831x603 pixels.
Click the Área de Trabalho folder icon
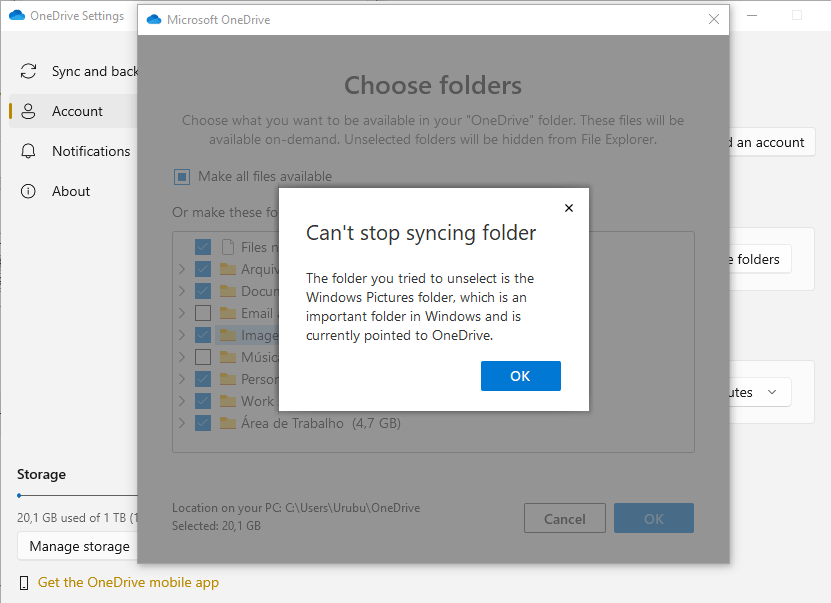(x=228, y=423)
